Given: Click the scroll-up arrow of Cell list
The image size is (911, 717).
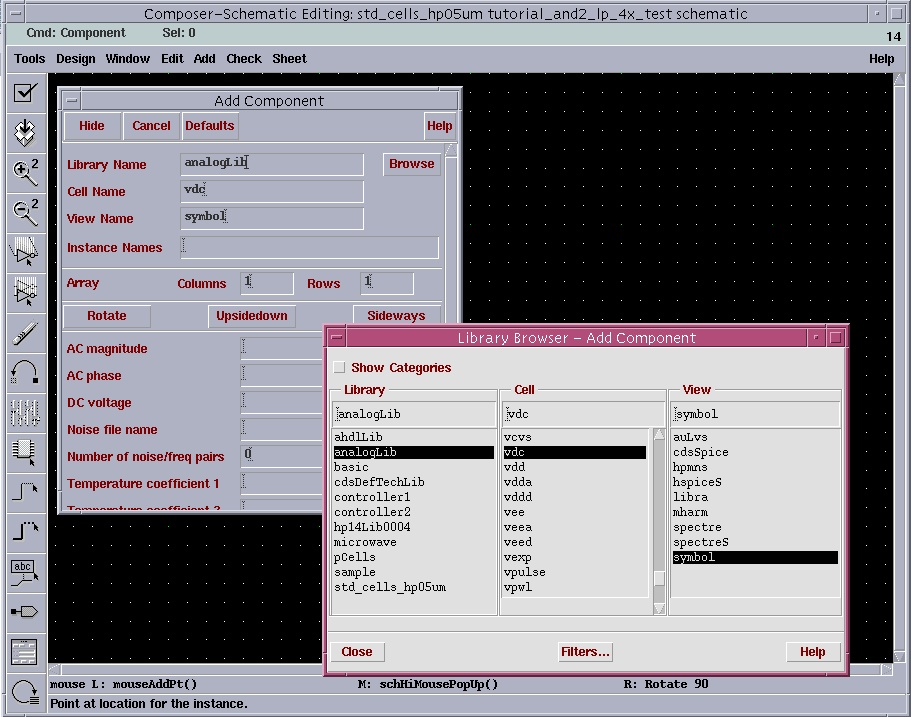Looking at the screenshot, I should (659, 435).
